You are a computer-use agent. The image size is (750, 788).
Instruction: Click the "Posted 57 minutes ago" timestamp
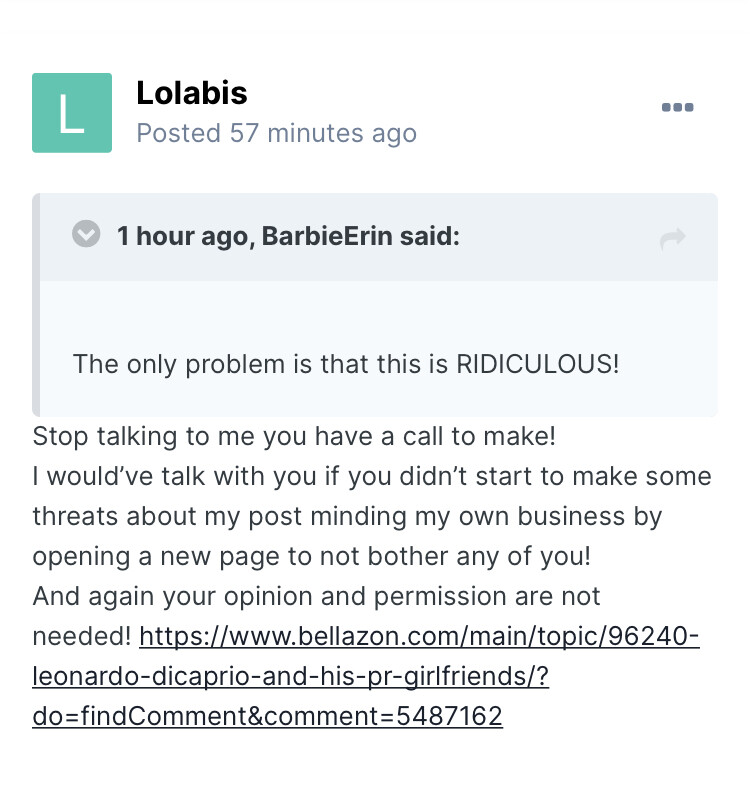[276, 133]
